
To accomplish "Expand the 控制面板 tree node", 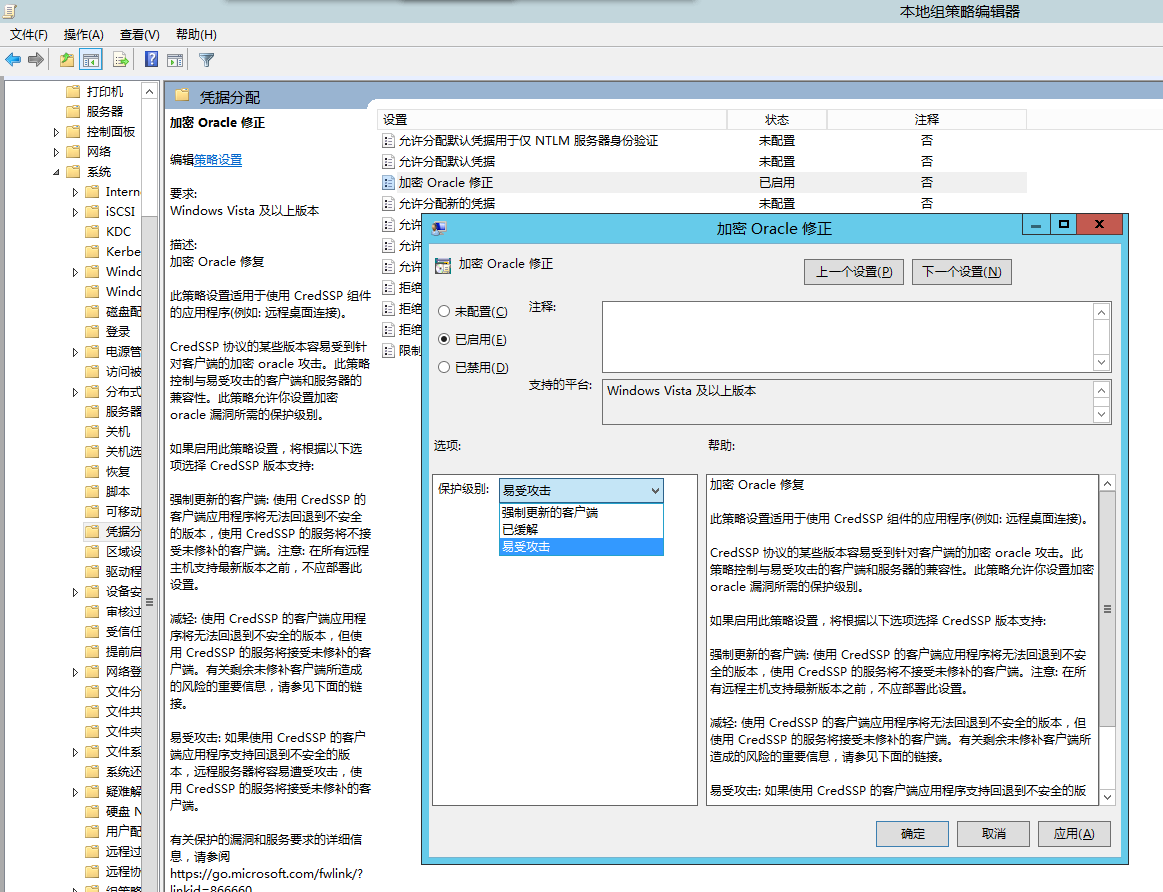I will coord(56,132).
